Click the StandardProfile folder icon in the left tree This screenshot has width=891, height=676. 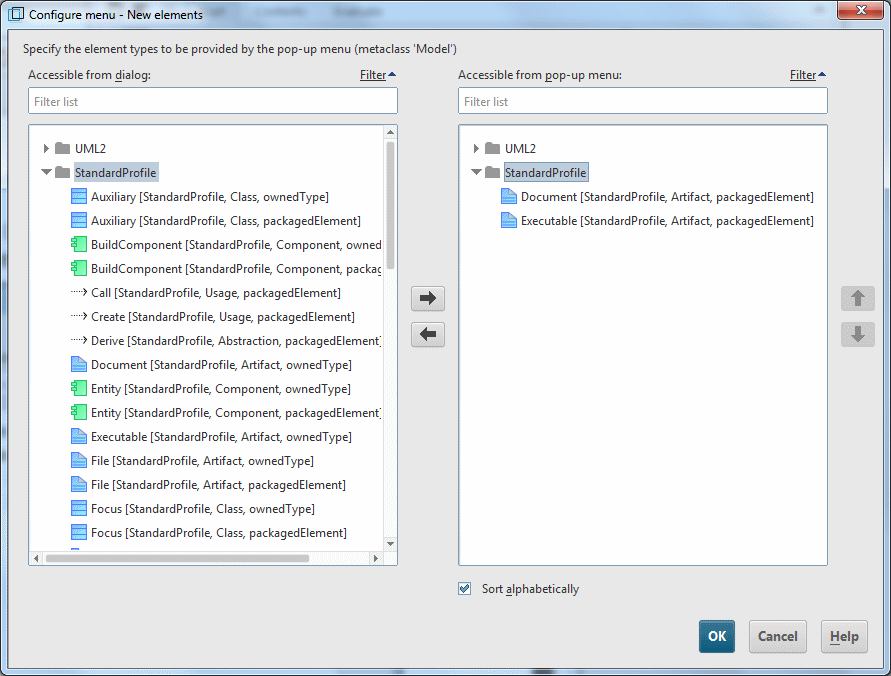63,172
